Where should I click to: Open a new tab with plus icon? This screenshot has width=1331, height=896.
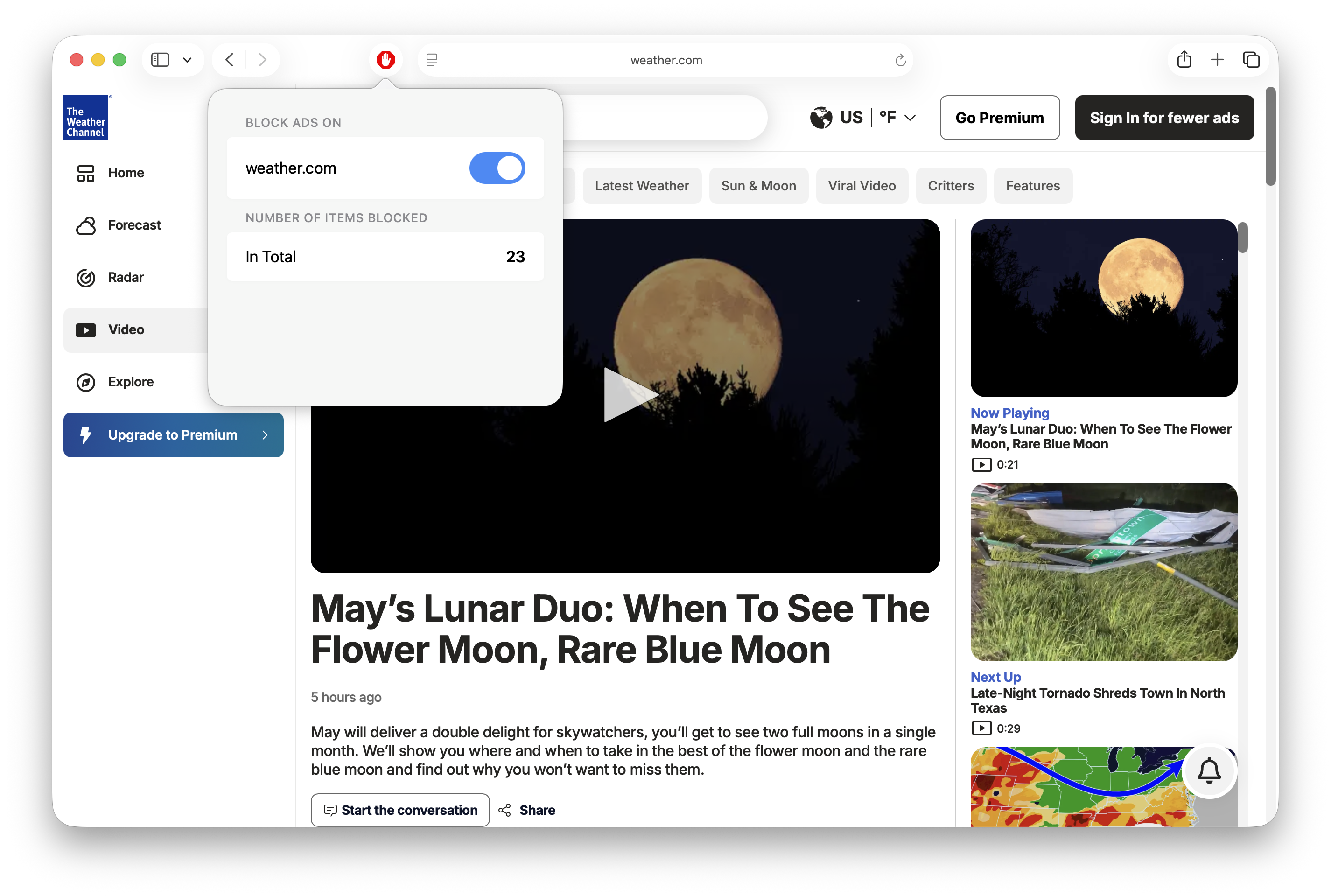[1217, 59]
